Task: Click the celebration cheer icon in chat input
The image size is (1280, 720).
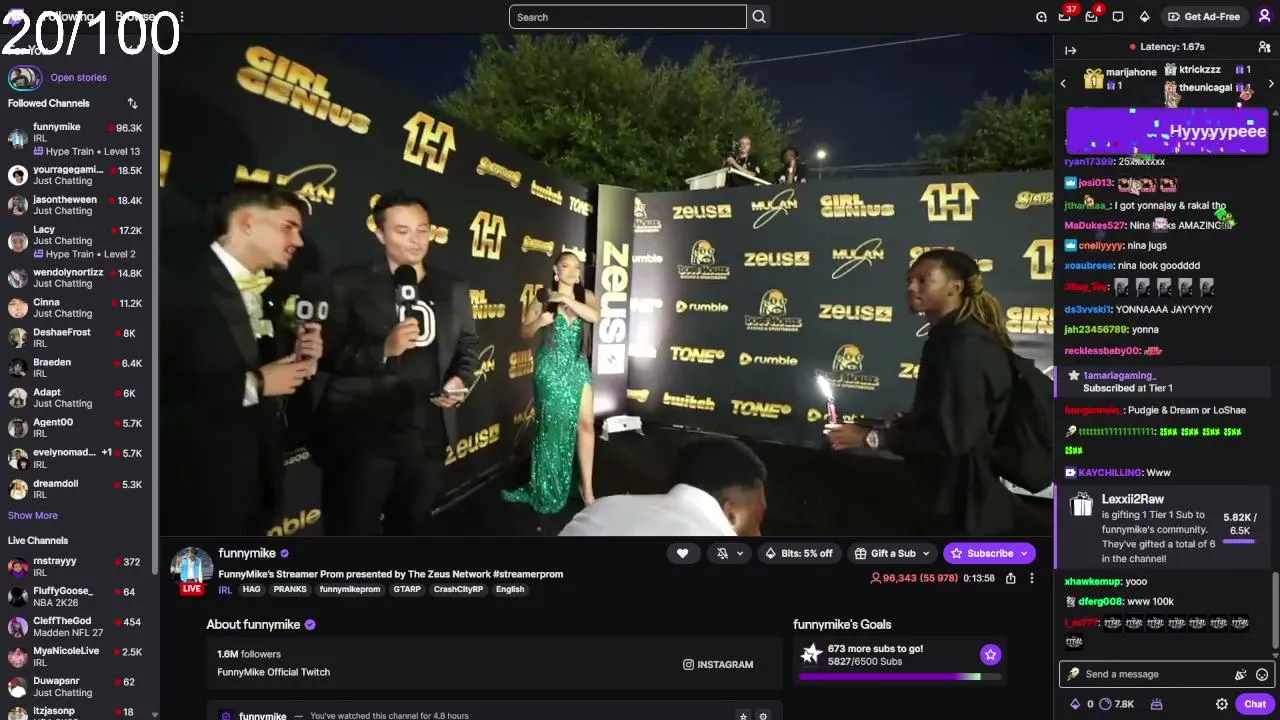Action: coord(1241,674)
